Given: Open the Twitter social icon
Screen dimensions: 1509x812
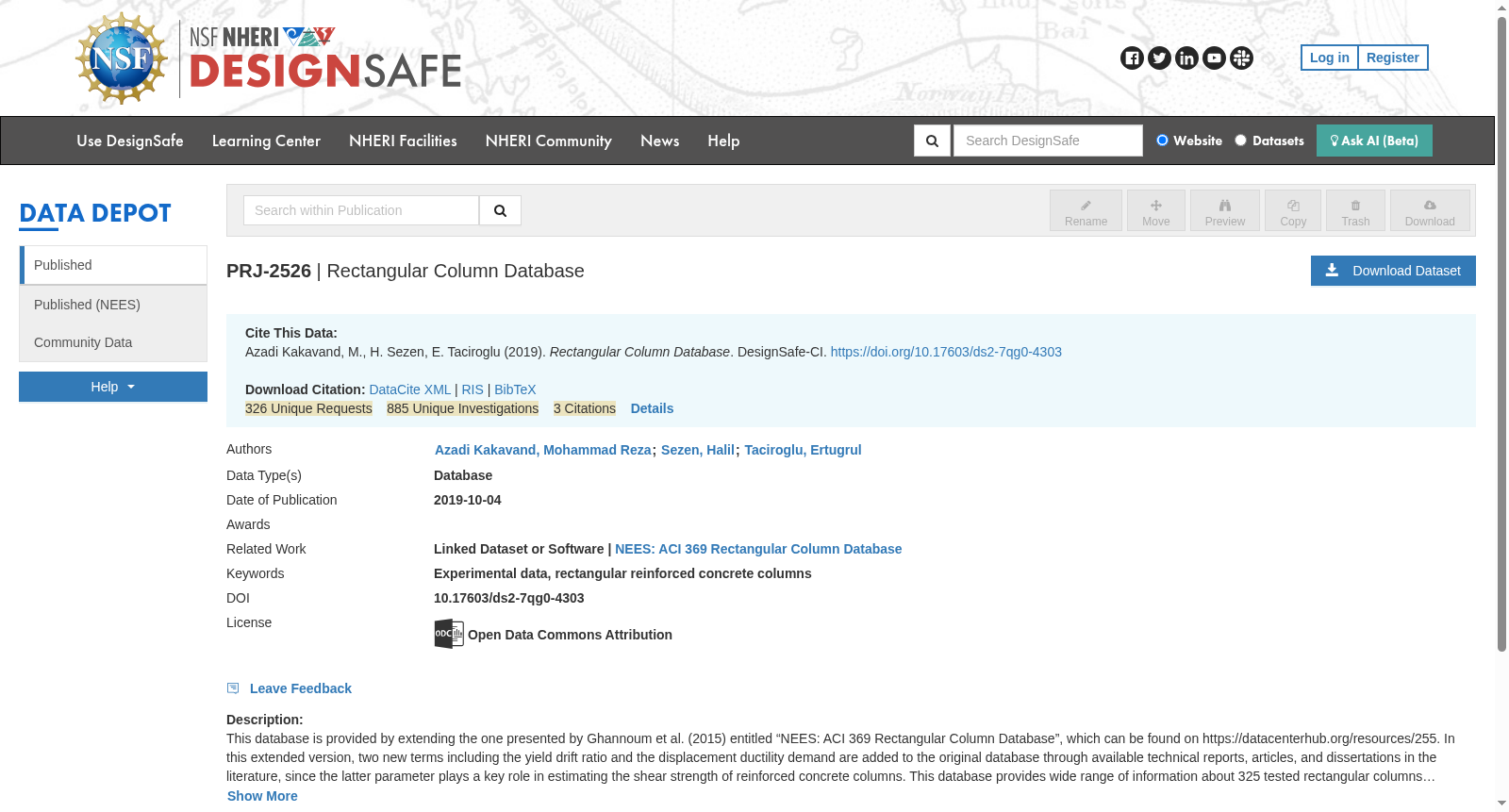Looking at the screenshot, I should coord(1159,58).
